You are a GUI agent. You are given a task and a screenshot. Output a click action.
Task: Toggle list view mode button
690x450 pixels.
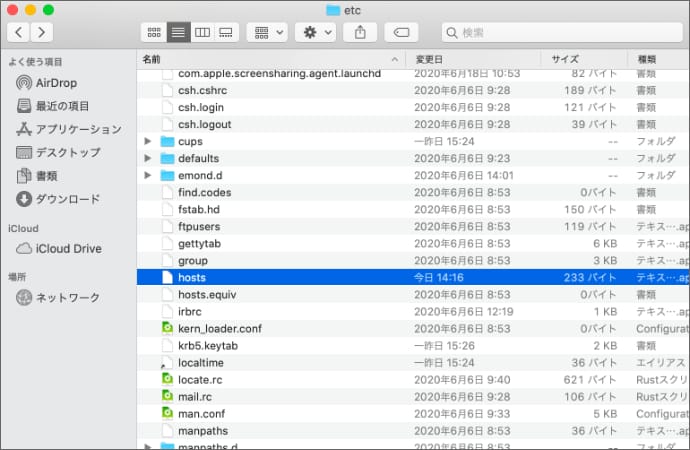coord(177,32)
